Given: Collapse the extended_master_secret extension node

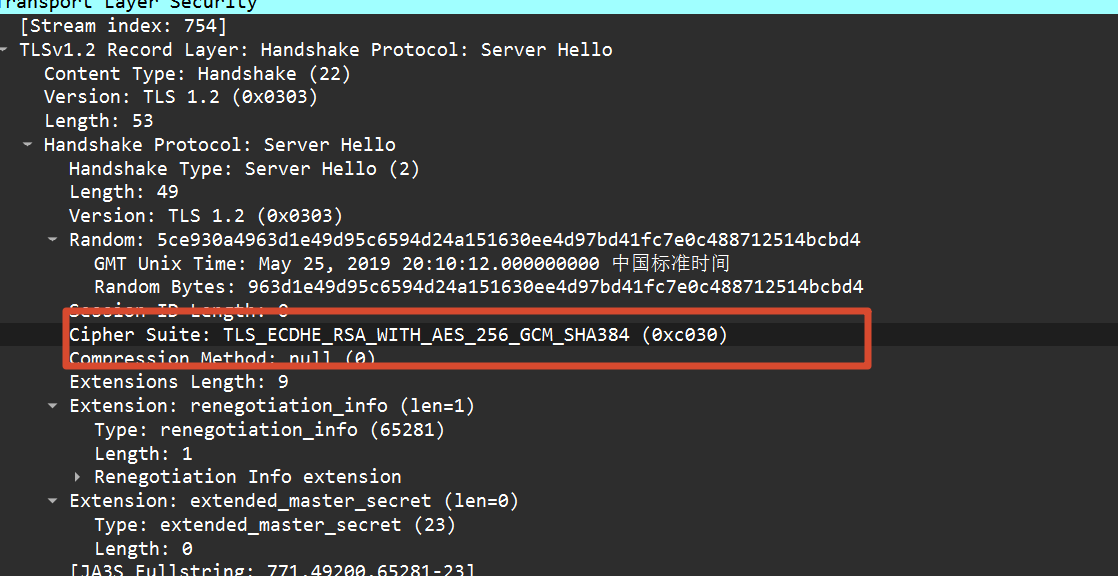Looking at the screenshot, I should tap(52, 501).
